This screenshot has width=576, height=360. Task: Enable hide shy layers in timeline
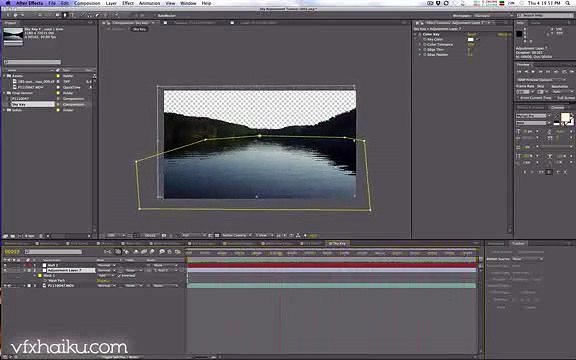pos(136,252)
